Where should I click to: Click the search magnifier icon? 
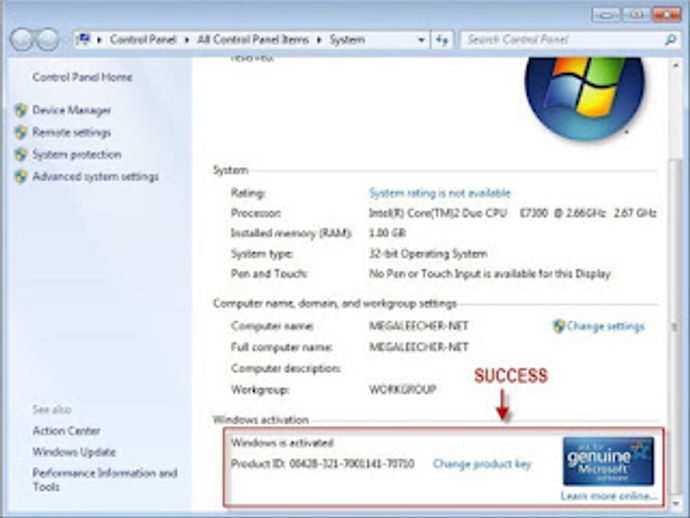pos(670,40)
